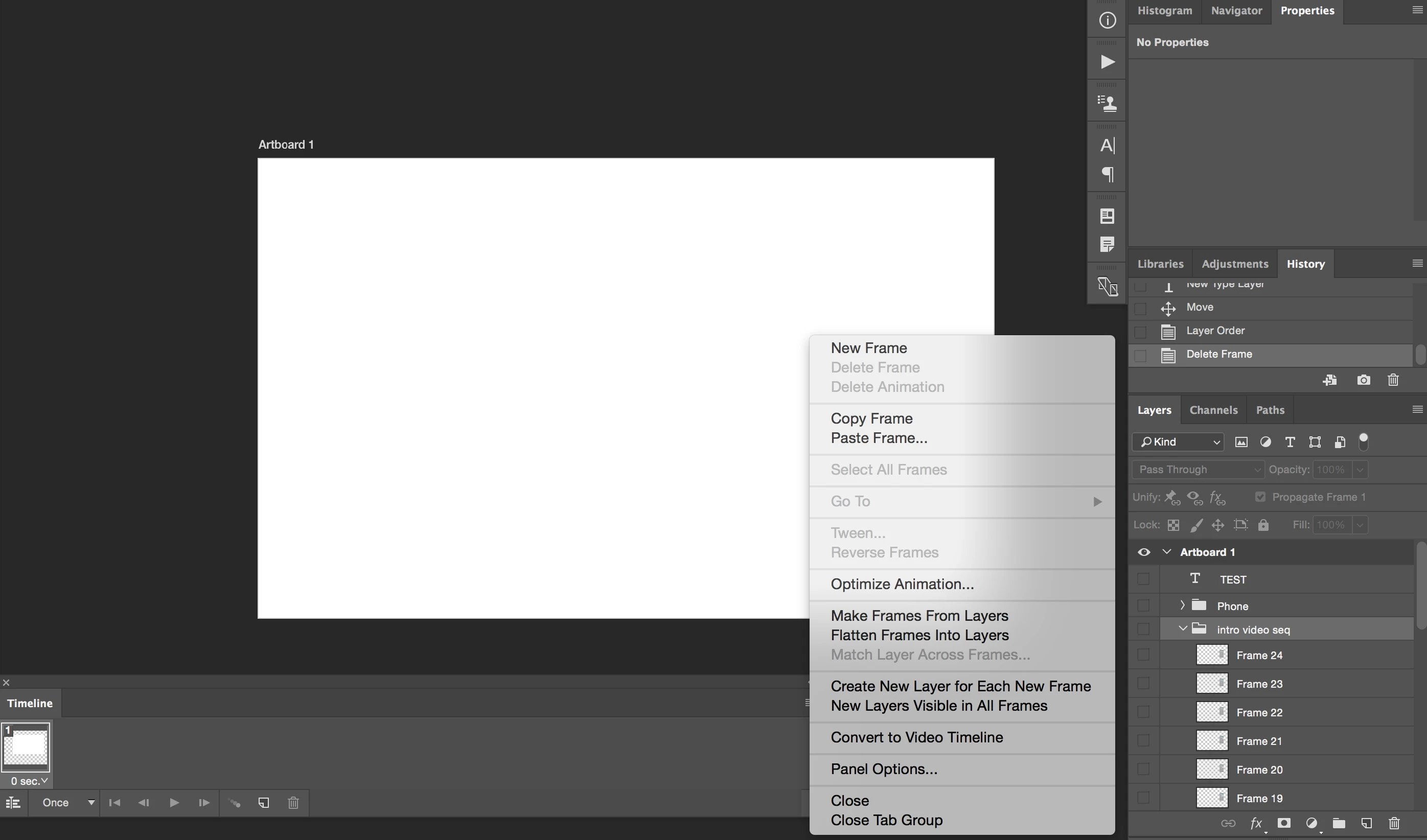Choose Make Frames From Layers menu item
Image resolution: width=1427 pixels, height=840 pixels.
pyautogui.click(x=919, y=615)
